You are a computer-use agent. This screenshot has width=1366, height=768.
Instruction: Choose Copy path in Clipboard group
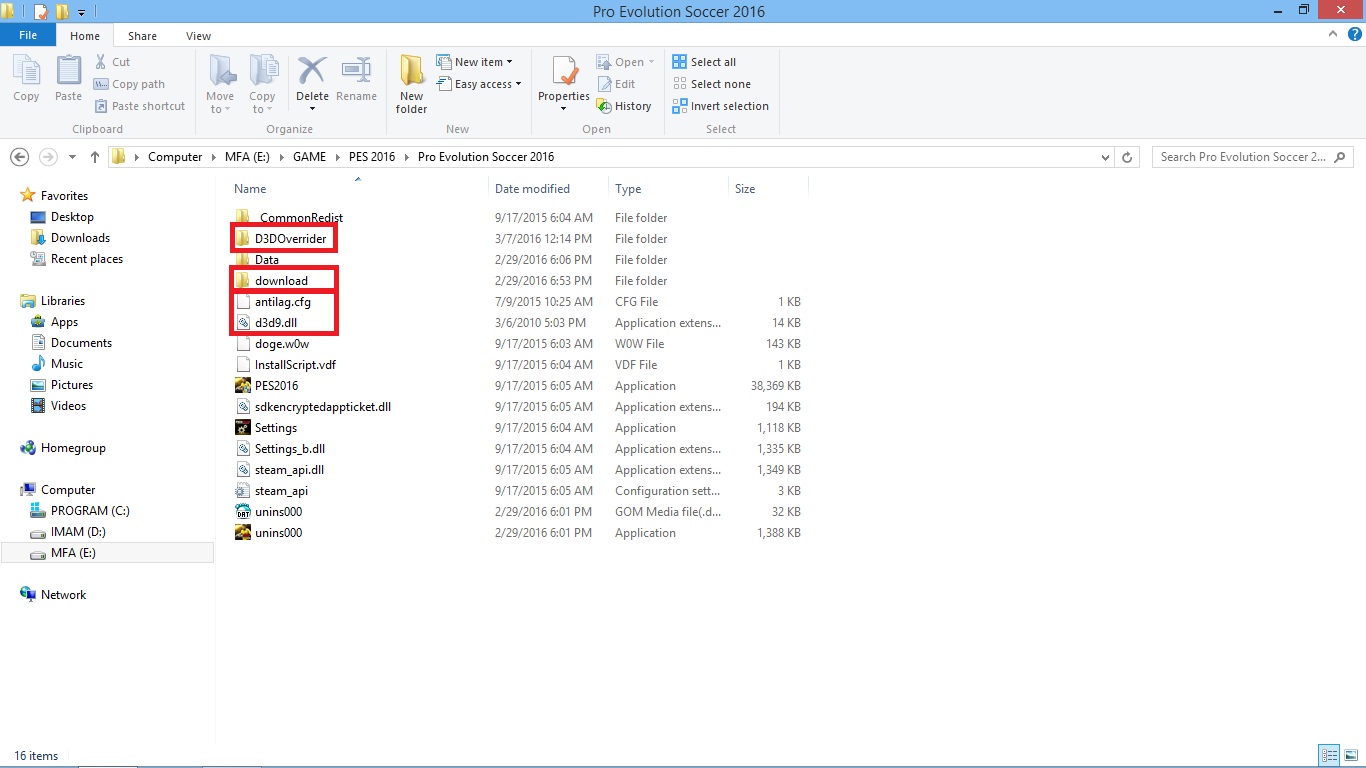(x=129, y=84)
